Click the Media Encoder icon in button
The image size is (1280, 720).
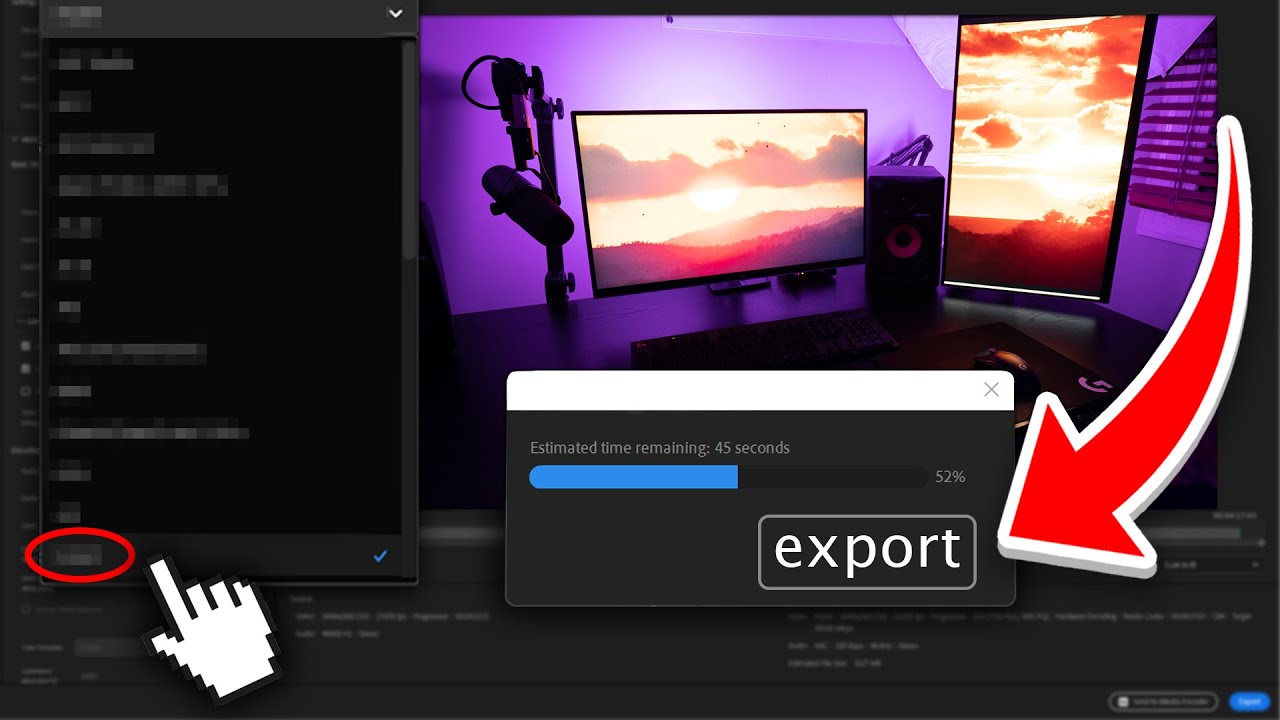(x=1125, y=701)
